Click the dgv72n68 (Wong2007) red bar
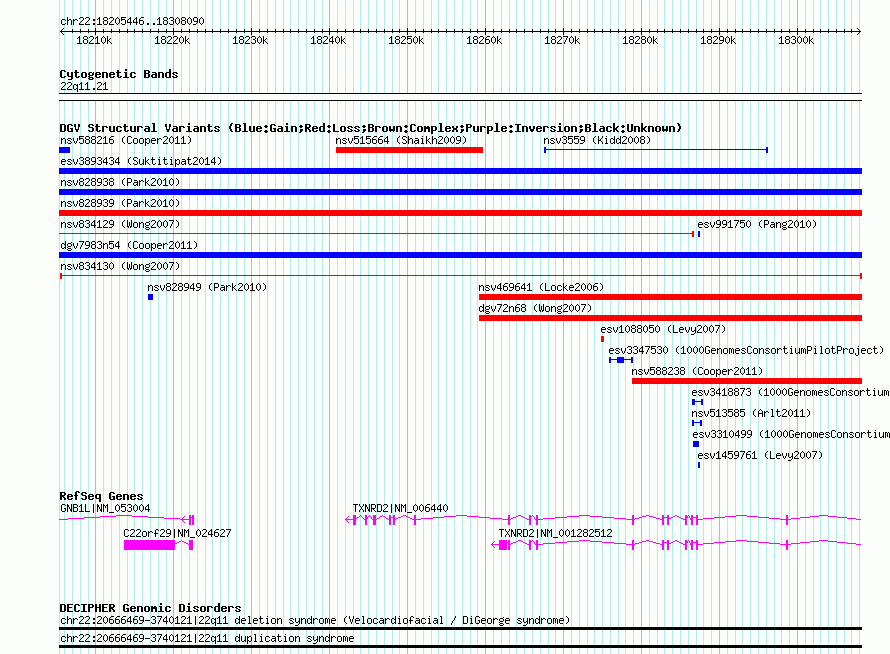Screen dimensions: 890x654 (x=670, y=318)
